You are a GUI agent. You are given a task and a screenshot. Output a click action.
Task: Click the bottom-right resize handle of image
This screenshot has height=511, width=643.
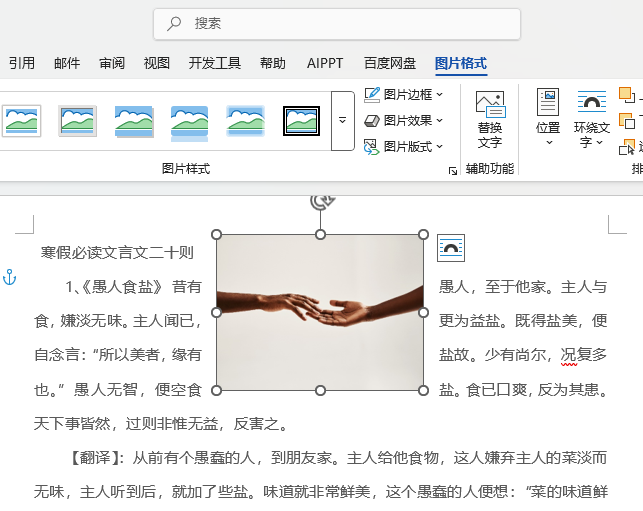coord(424,390)
